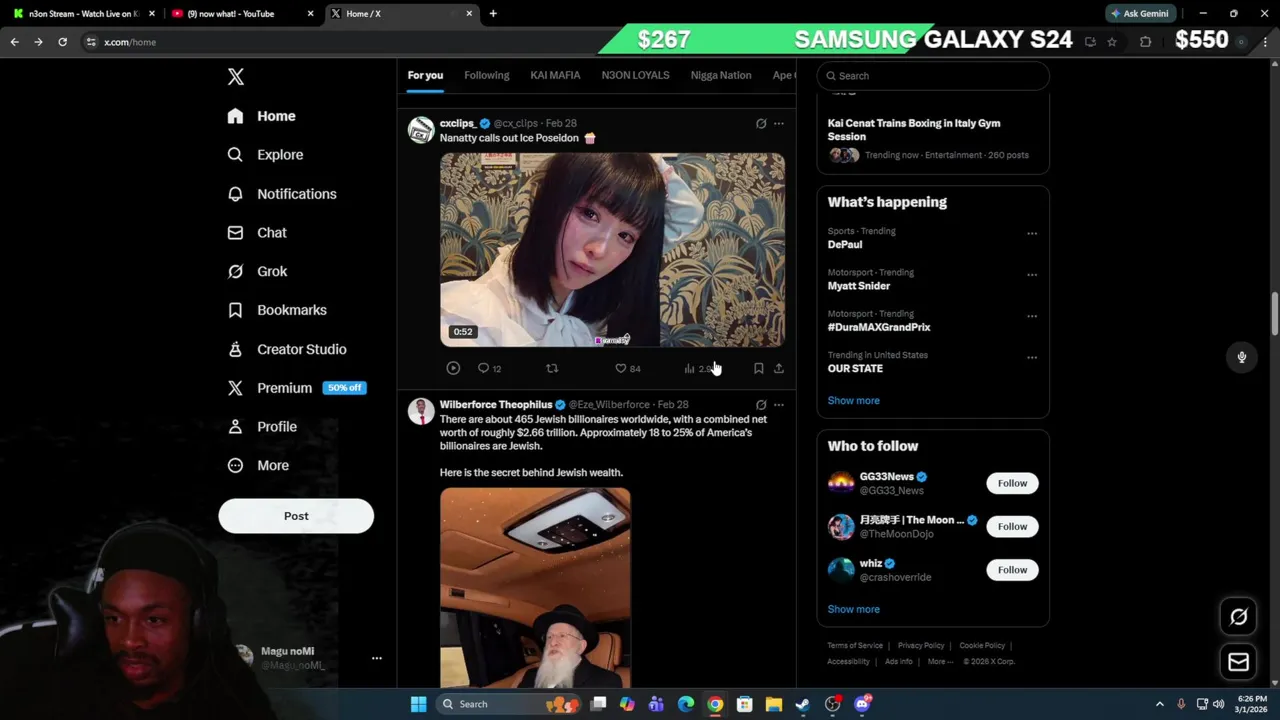The width and height of the screenshot is (1280, 720).
Task: Repost the cxclips_ post
Action: tap(552, 369)
